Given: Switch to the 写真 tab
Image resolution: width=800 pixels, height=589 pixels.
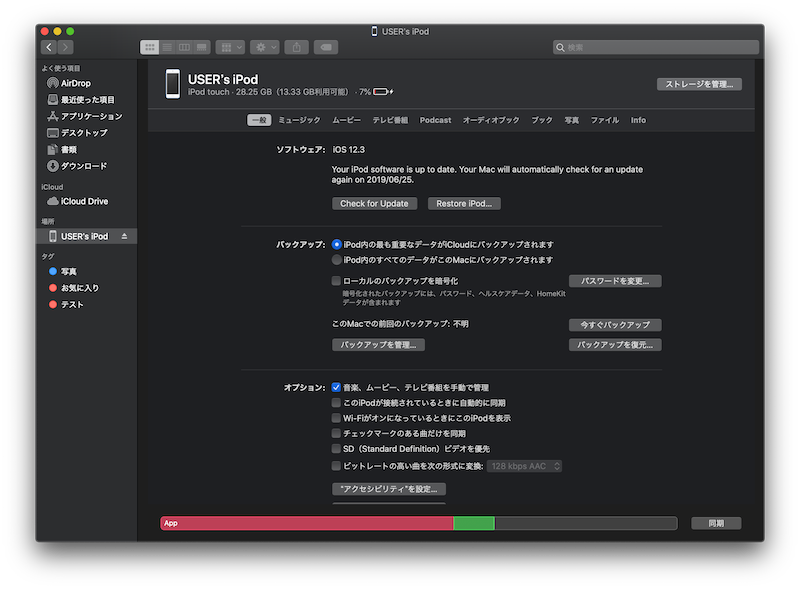Looking at the screenshot, I should pos(571,120).
